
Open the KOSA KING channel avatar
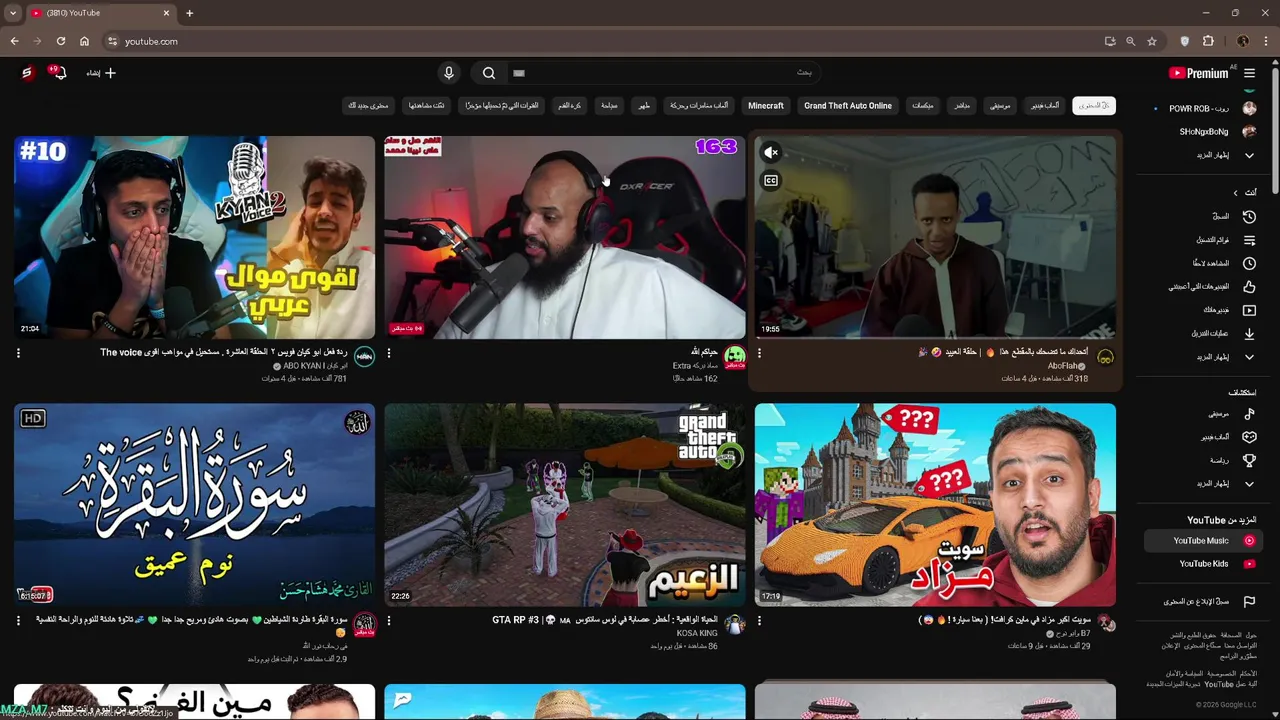tap(735, 625)
